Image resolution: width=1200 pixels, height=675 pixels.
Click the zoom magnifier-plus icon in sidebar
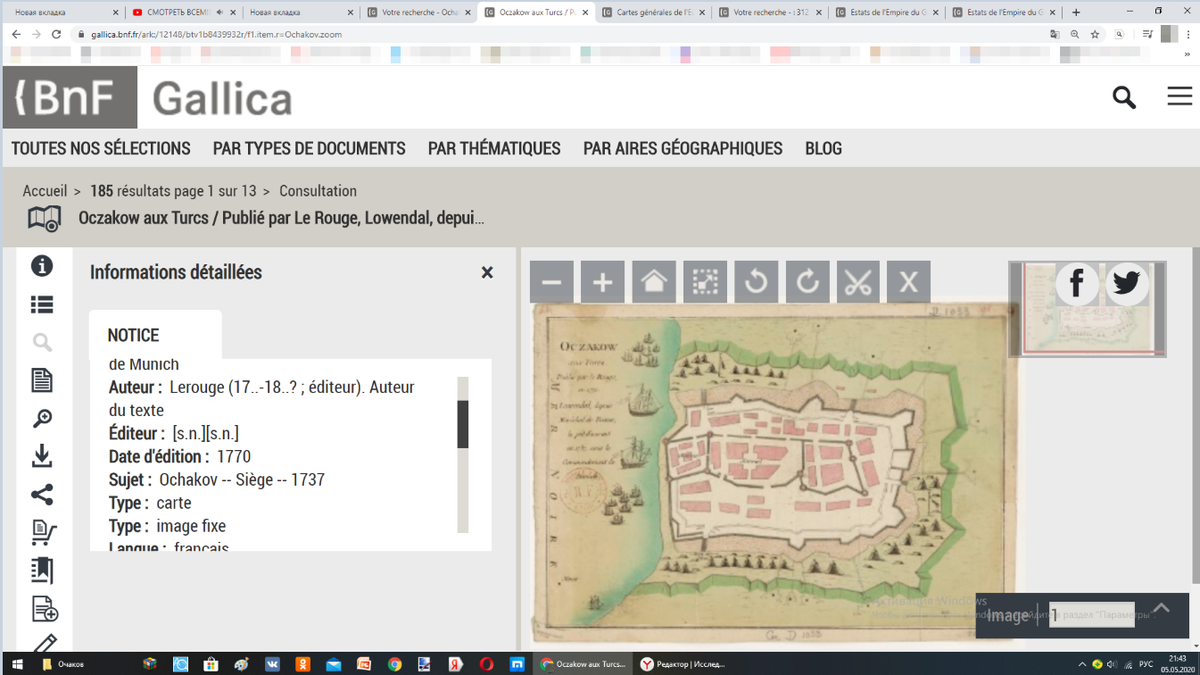coord(42,418)
